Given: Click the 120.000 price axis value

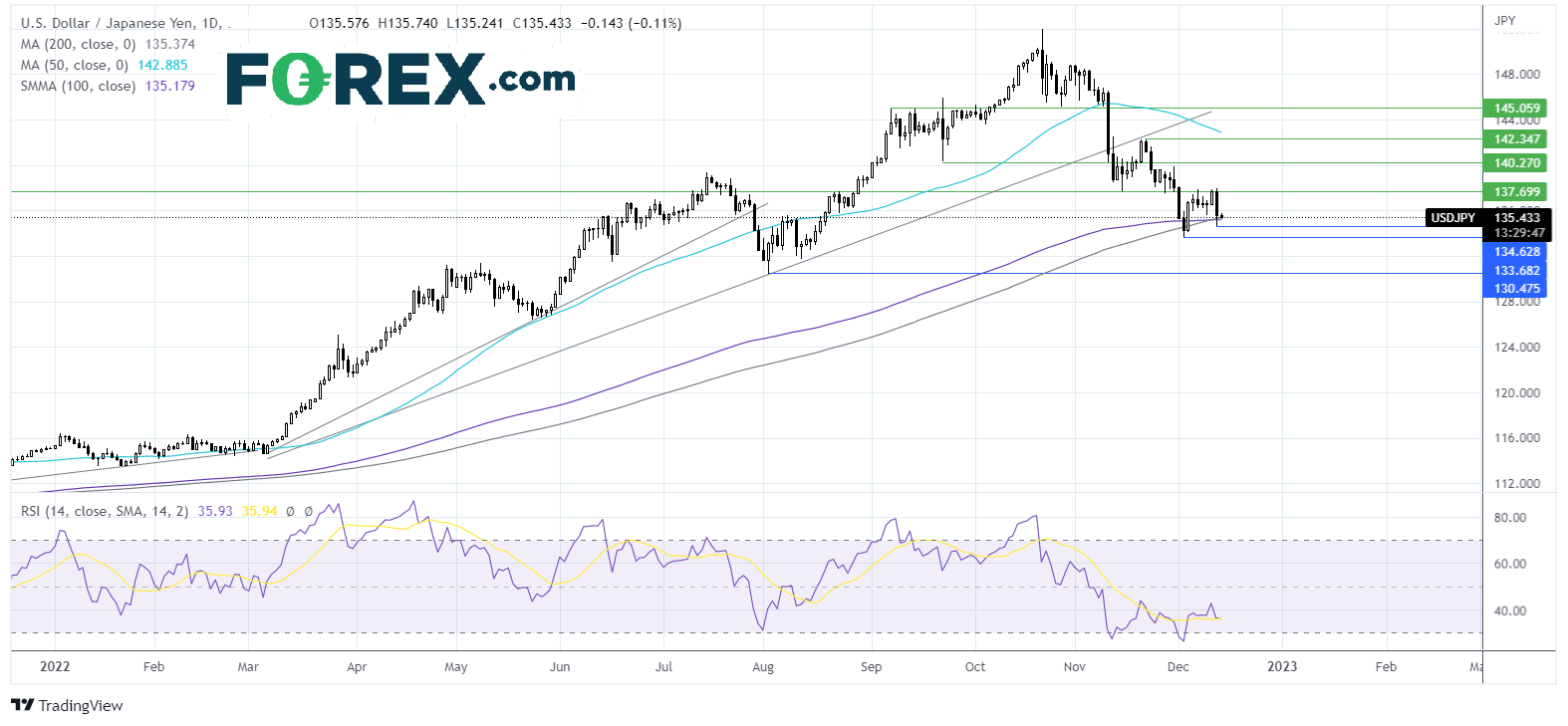Looking at the screenshot, I should (x=1516, y=392).
